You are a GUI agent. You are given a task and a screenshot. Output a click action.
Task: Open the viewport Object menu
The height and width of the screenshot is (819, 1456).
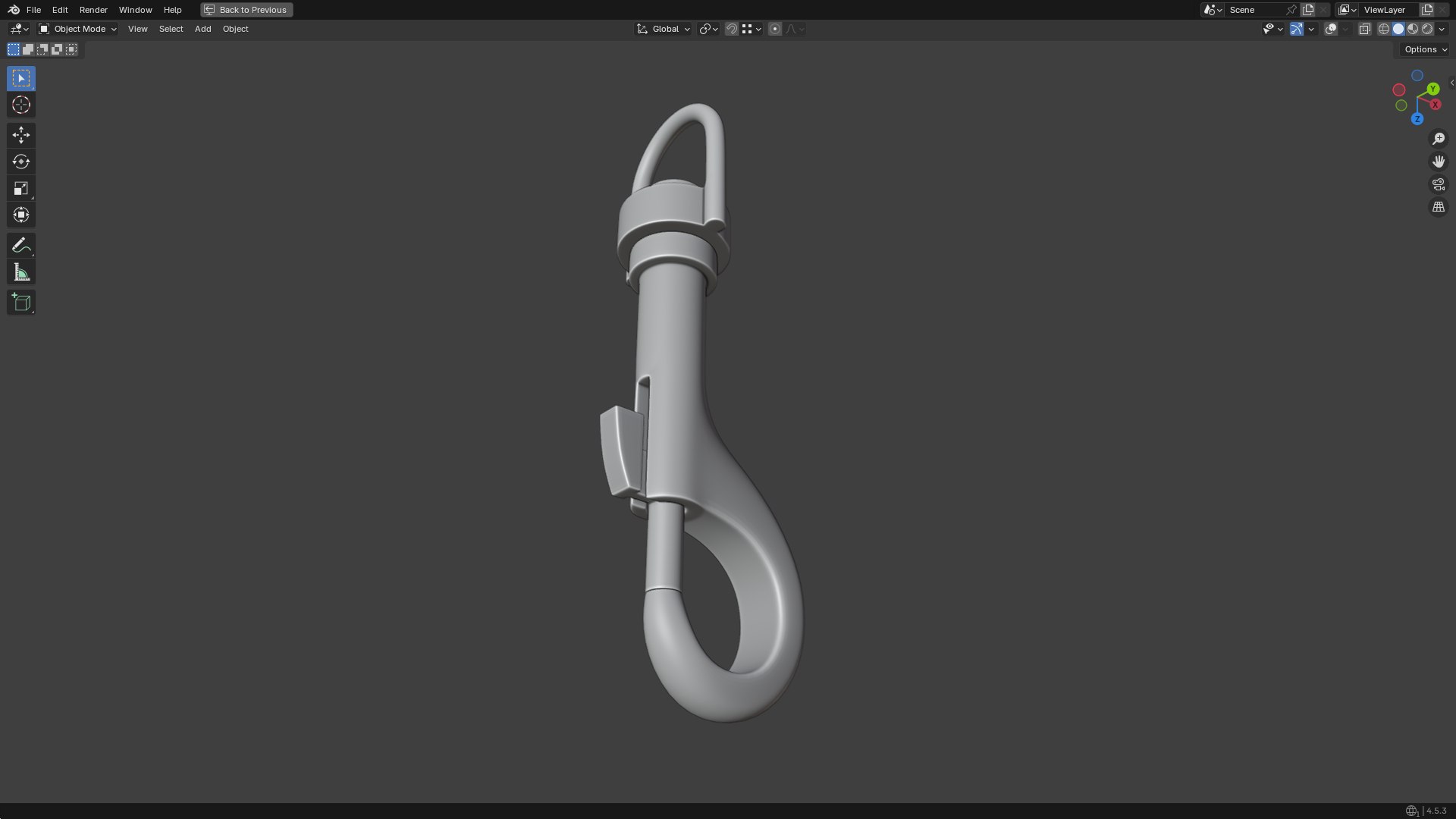pyautogui.click(x=235, y=29)
